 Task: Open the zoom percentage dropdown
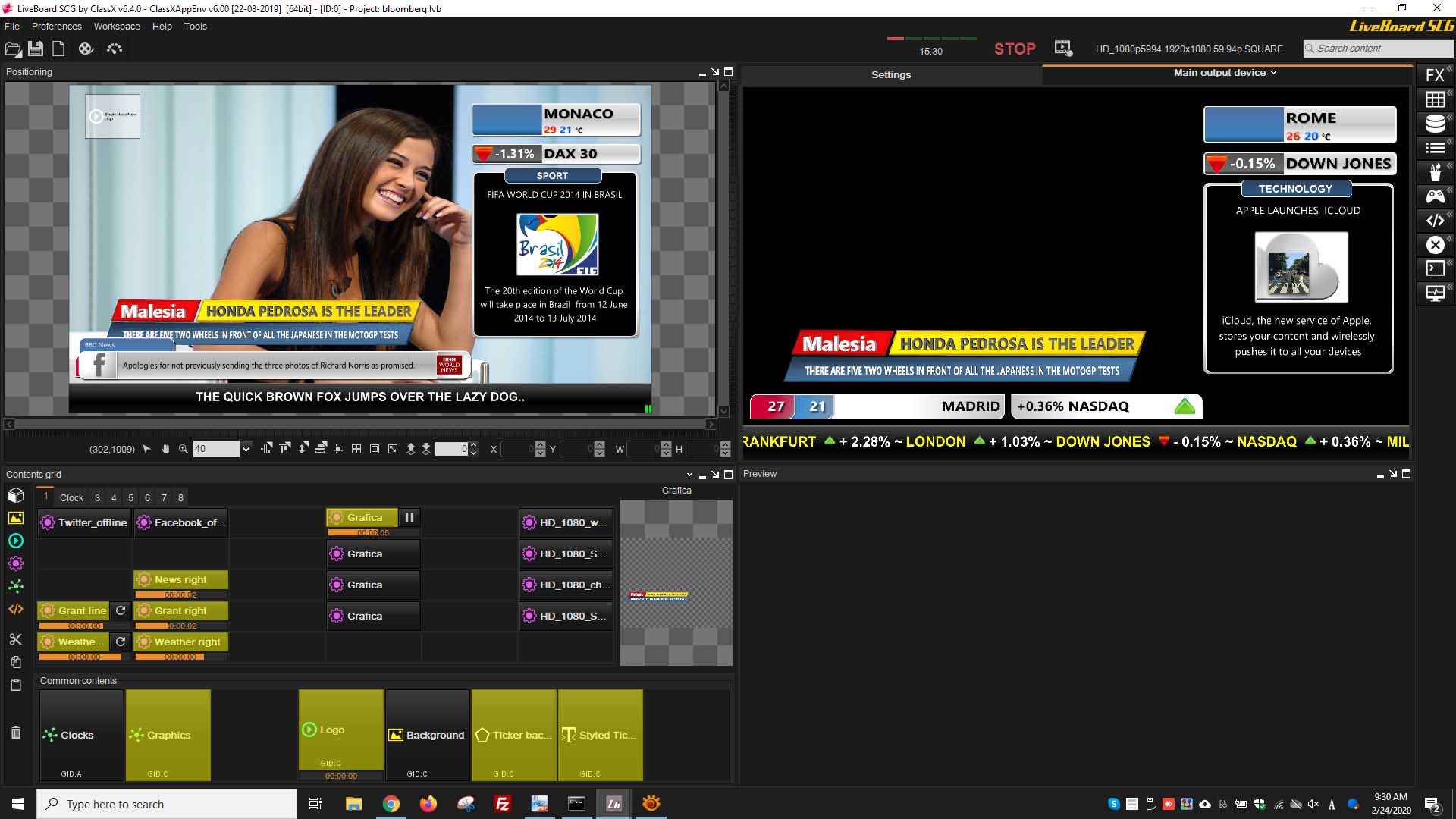pyautogui.click(x=246, y=449)
